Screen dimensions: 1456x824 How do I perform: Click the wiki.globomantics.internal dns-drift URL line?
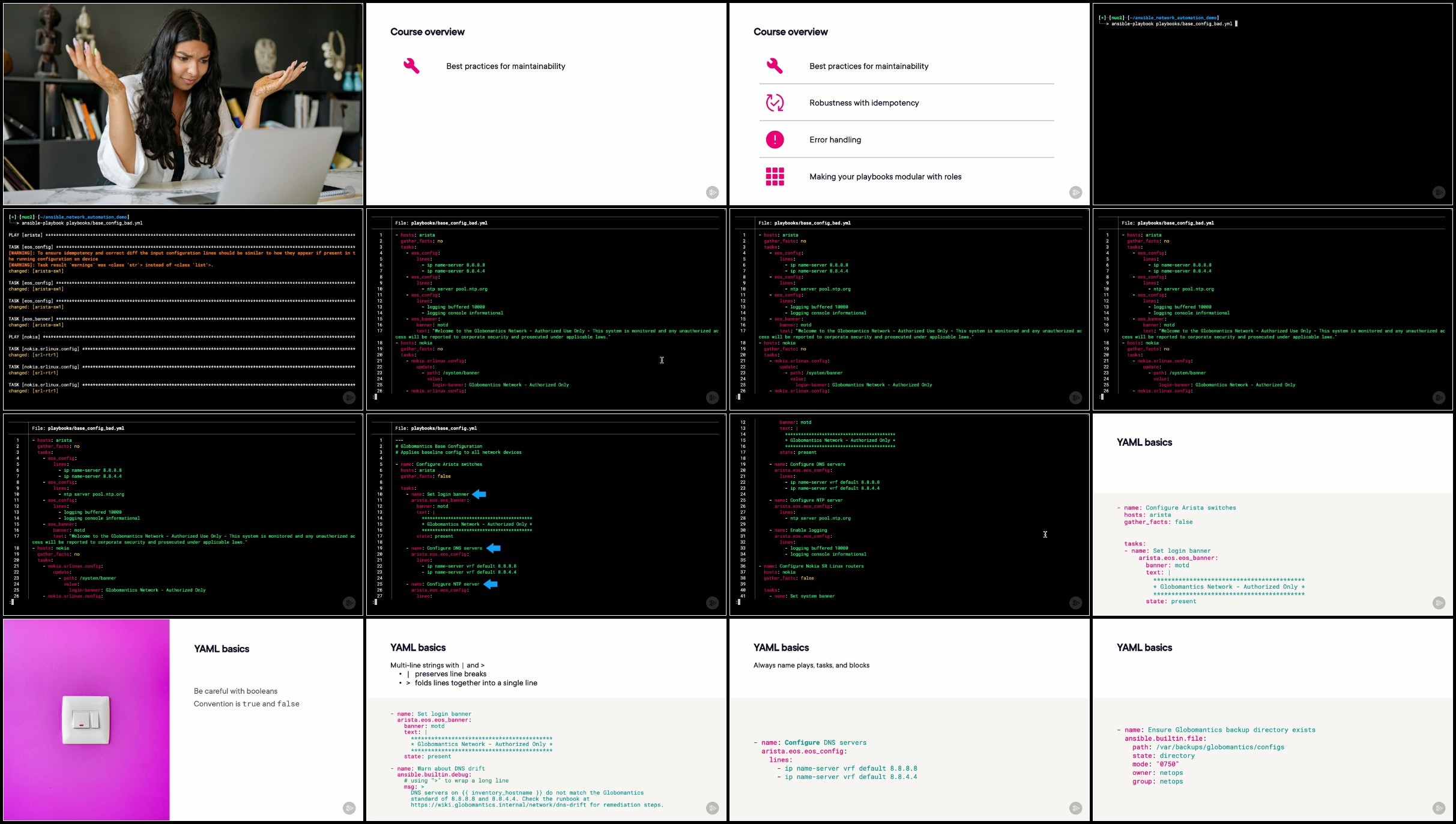click(537, 805)
